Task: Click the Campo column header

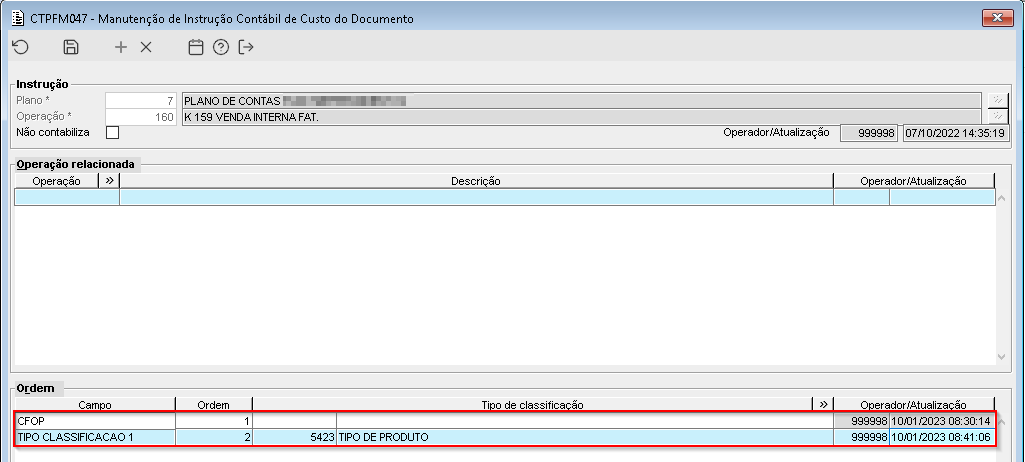Action: [95, 404]
